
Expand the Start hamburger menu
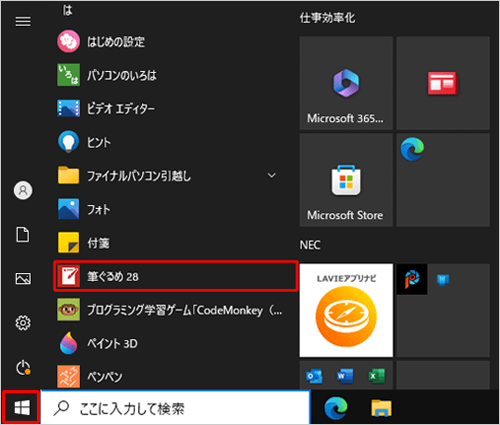click(x=23, y=22)
